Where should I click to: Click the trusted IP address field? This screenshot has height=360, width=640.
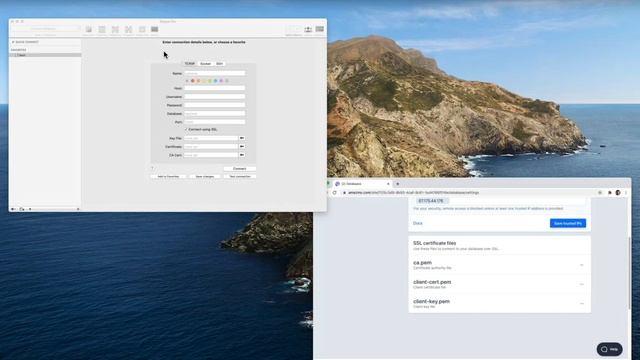[x=499, y=201]
